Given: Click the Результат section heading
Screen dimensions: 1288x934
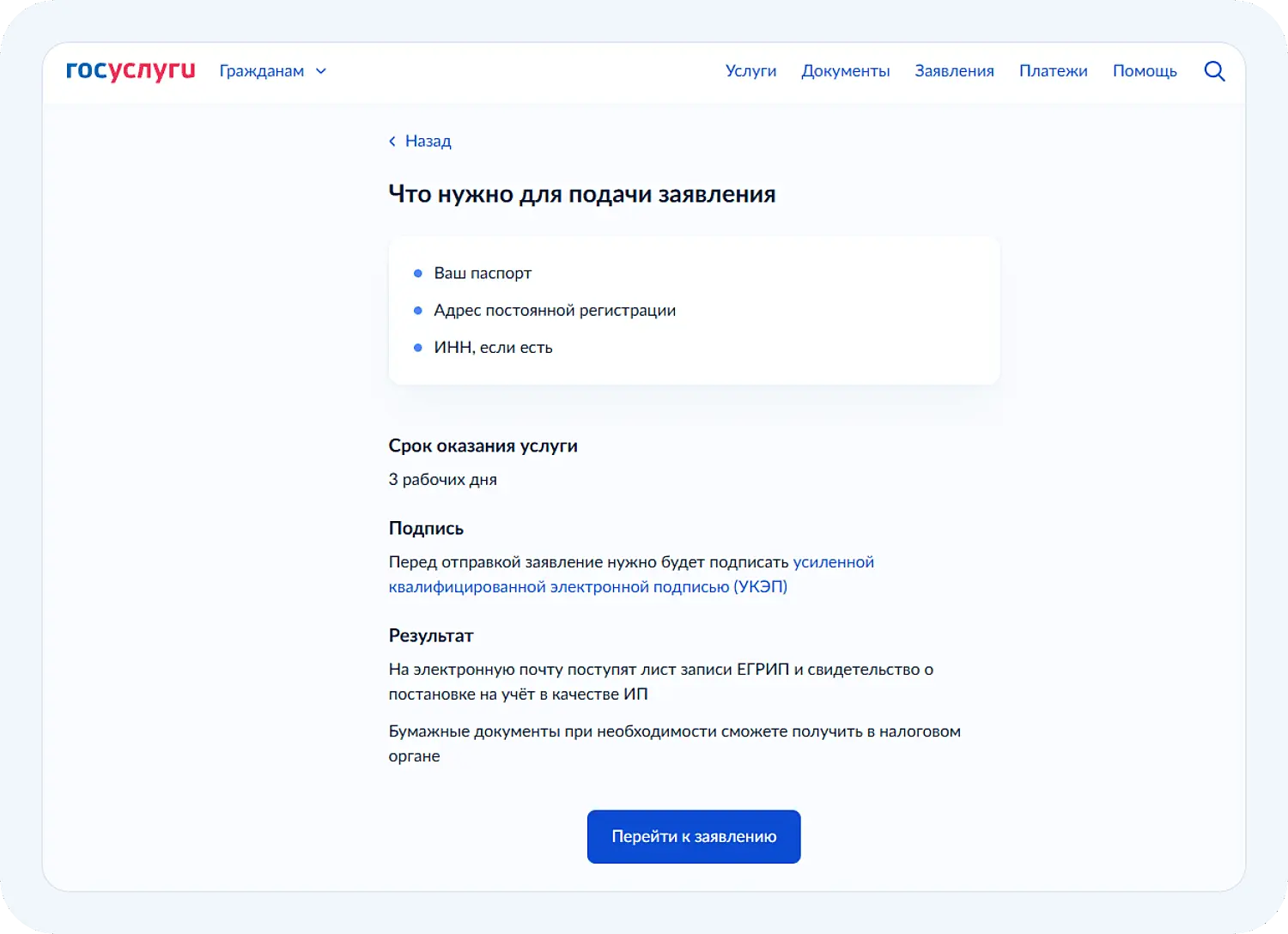Looking at the screenshot, I should 430,635.
